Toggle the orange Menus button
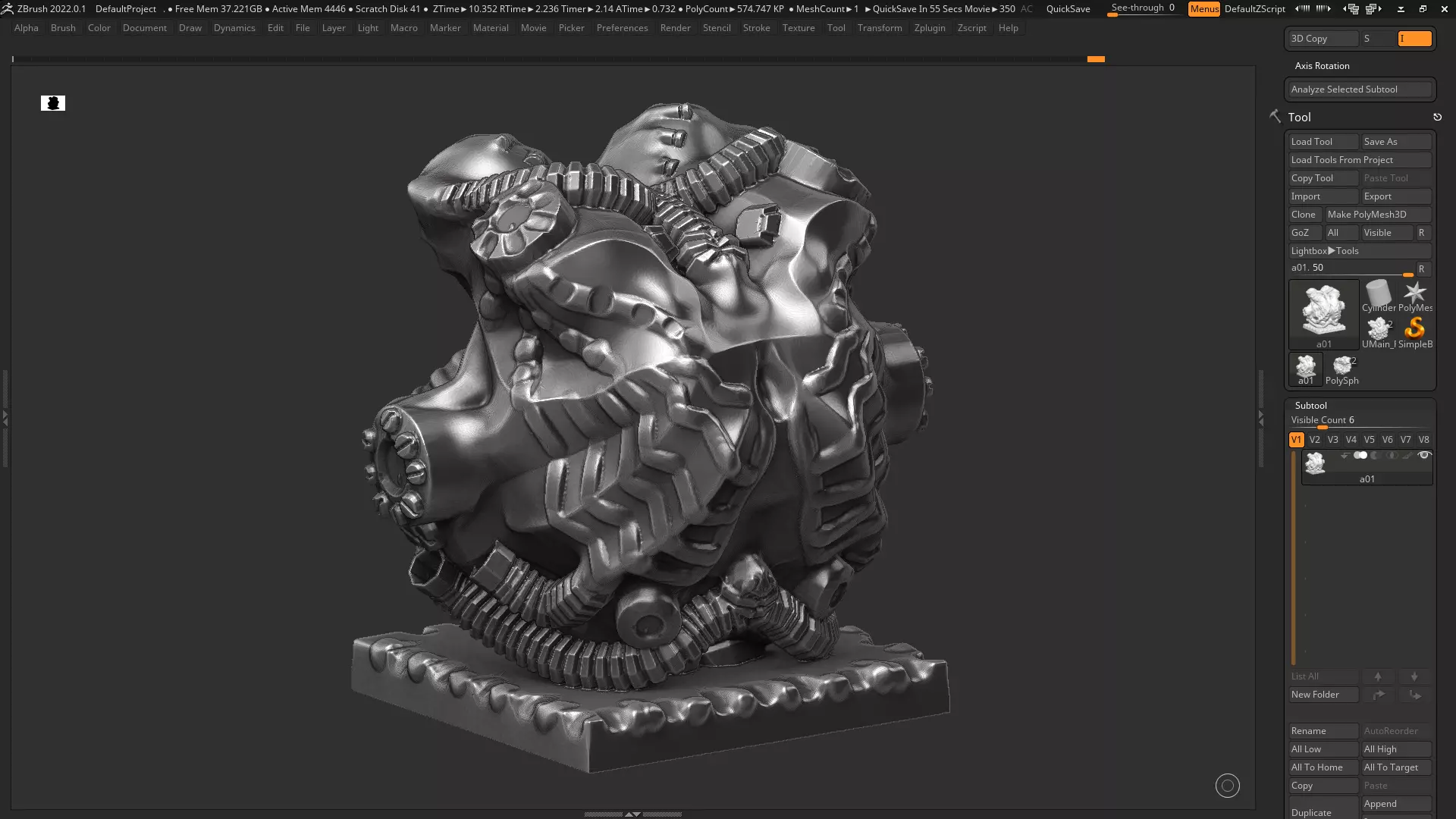 (1204, 9)
